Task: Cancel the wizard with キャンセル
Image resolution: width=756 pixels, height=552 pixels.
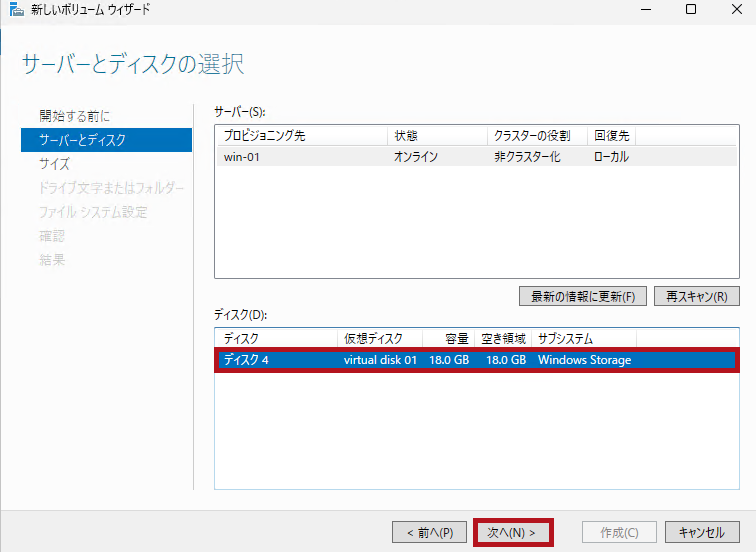Action: (701, 532)
